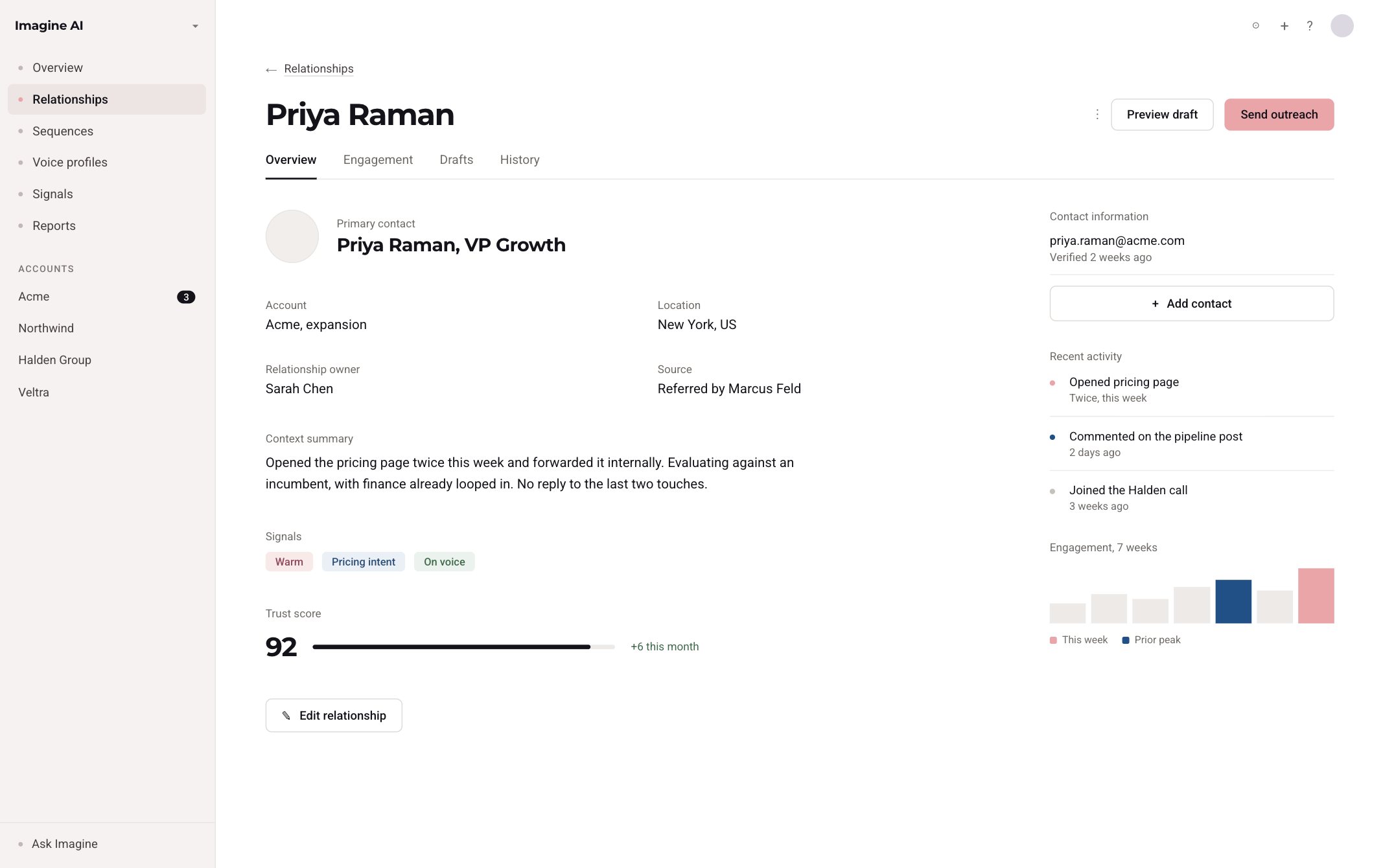Open the Northwind account
1383x868 pixels.
(107, 328)
